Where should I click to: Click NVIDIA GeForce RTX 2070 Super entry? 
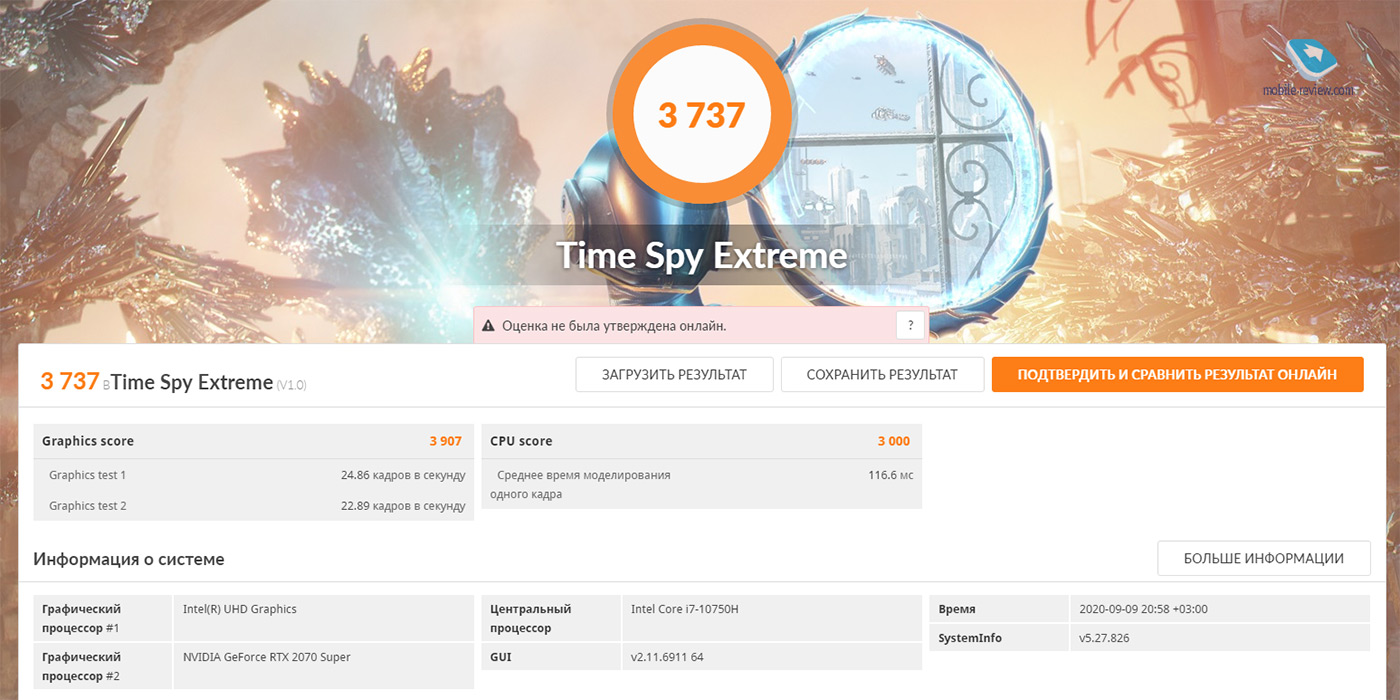click(267, 657)
